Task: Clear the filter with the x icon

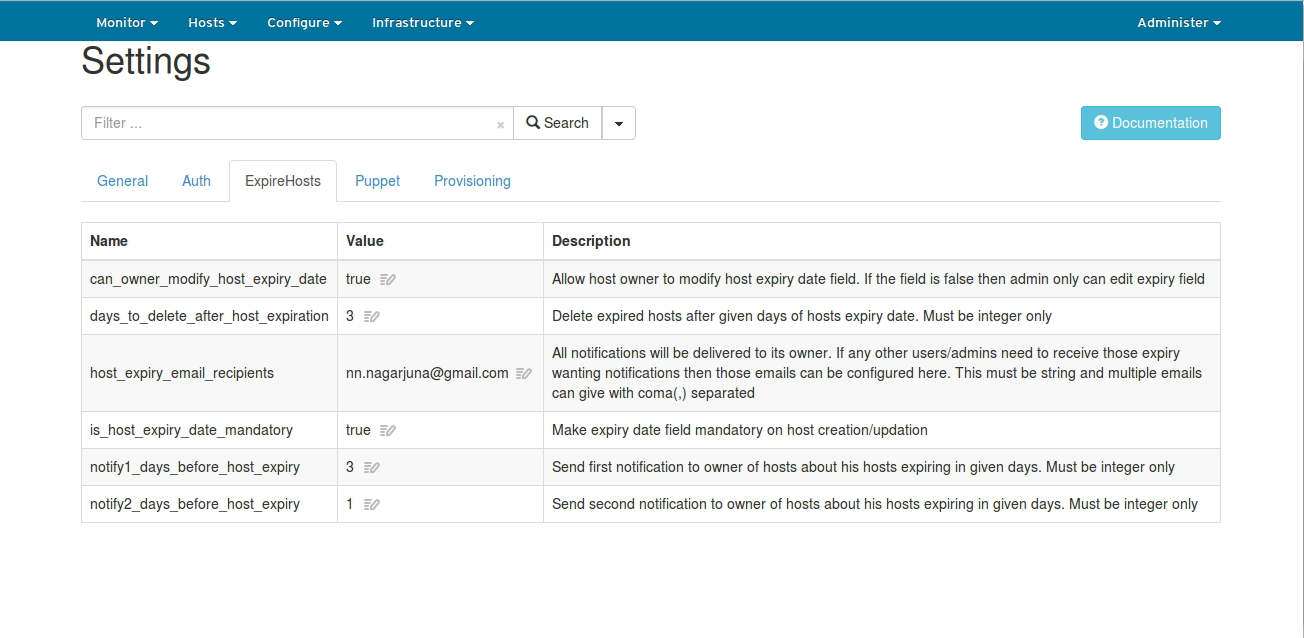Action: click(500, 125)
